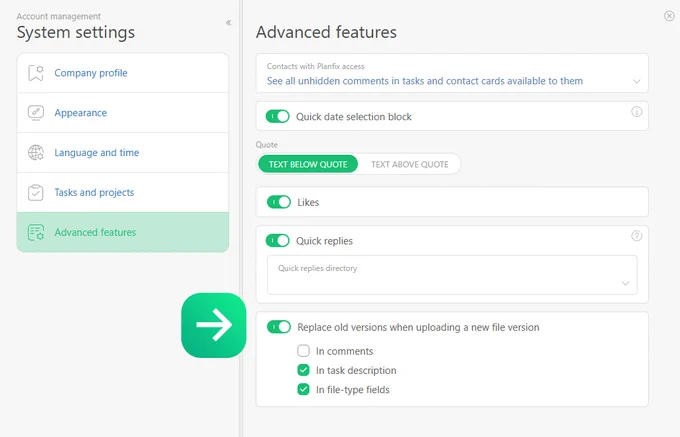Click the 'In file-type fields' label

[x=353, y=390]
